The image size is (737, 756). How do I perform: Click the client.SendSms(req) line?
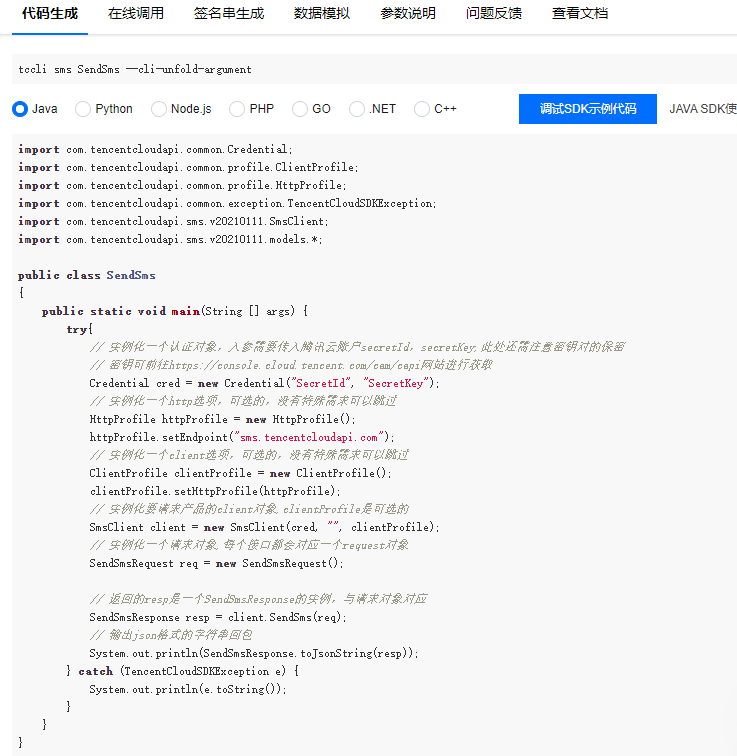click(x=218, y=617)
